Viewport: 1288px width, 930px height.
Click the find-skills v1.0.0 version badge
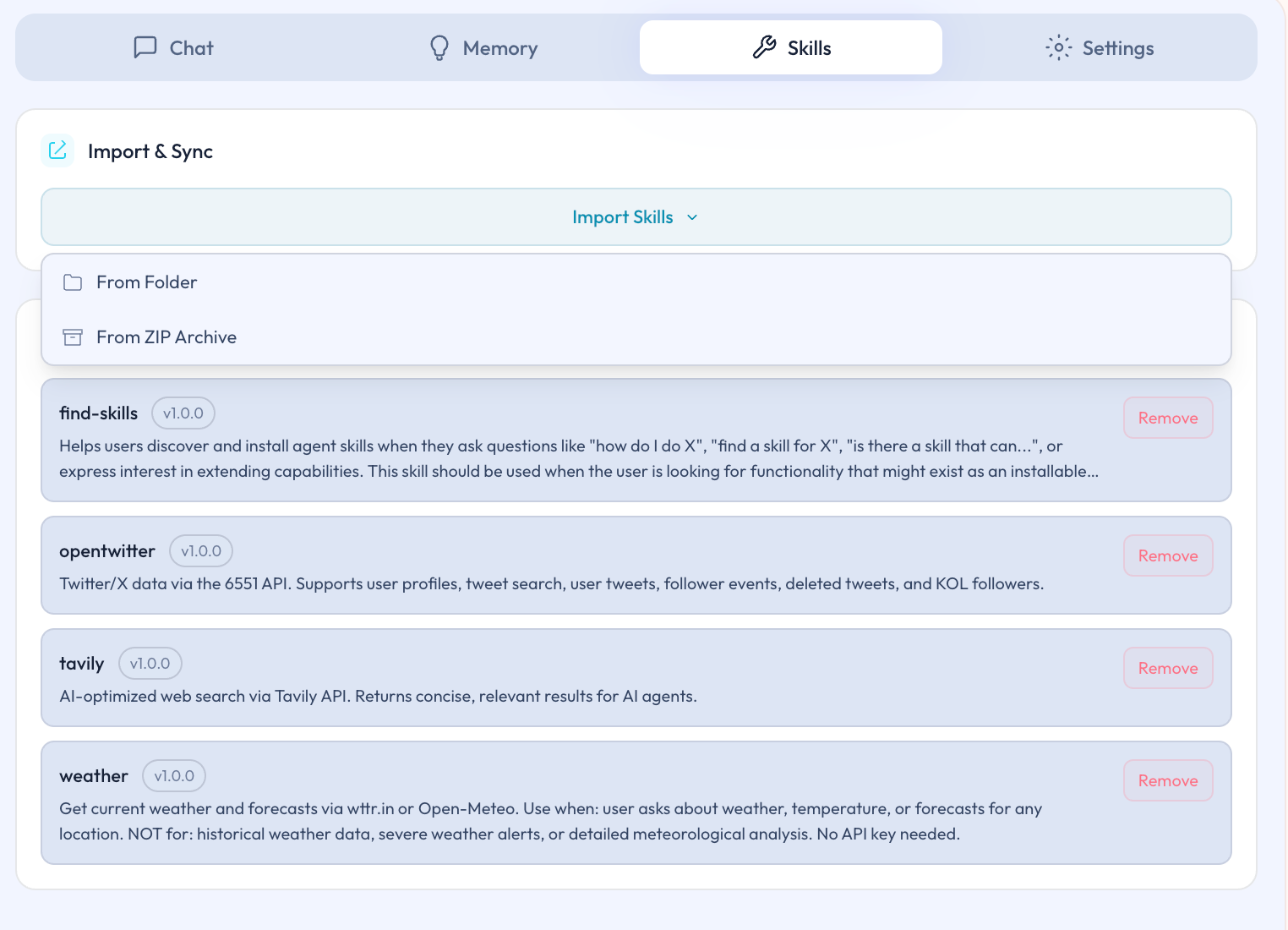(183, 413)
